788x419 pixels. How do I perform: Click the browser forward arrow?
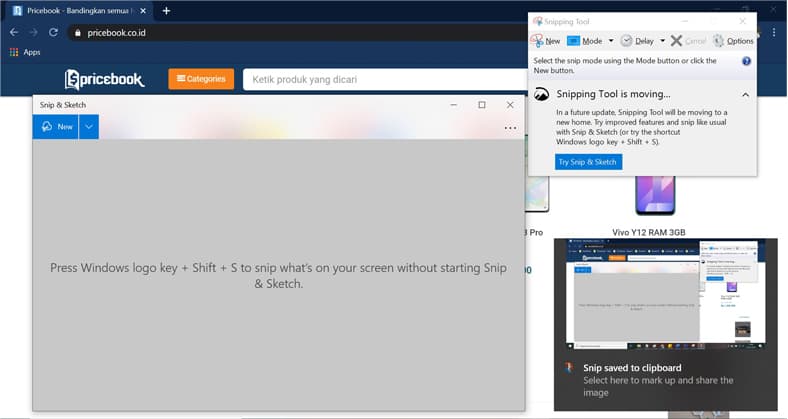click(x=34, y=33)
